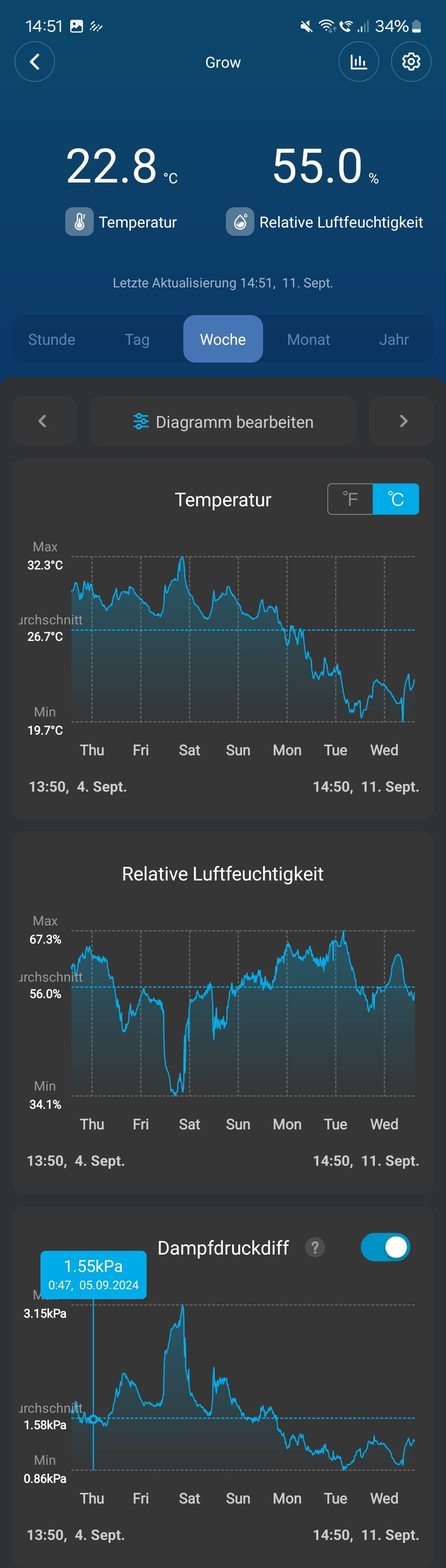Tap the battery status icon
The image size is (446, 1568).
point(417,26)
